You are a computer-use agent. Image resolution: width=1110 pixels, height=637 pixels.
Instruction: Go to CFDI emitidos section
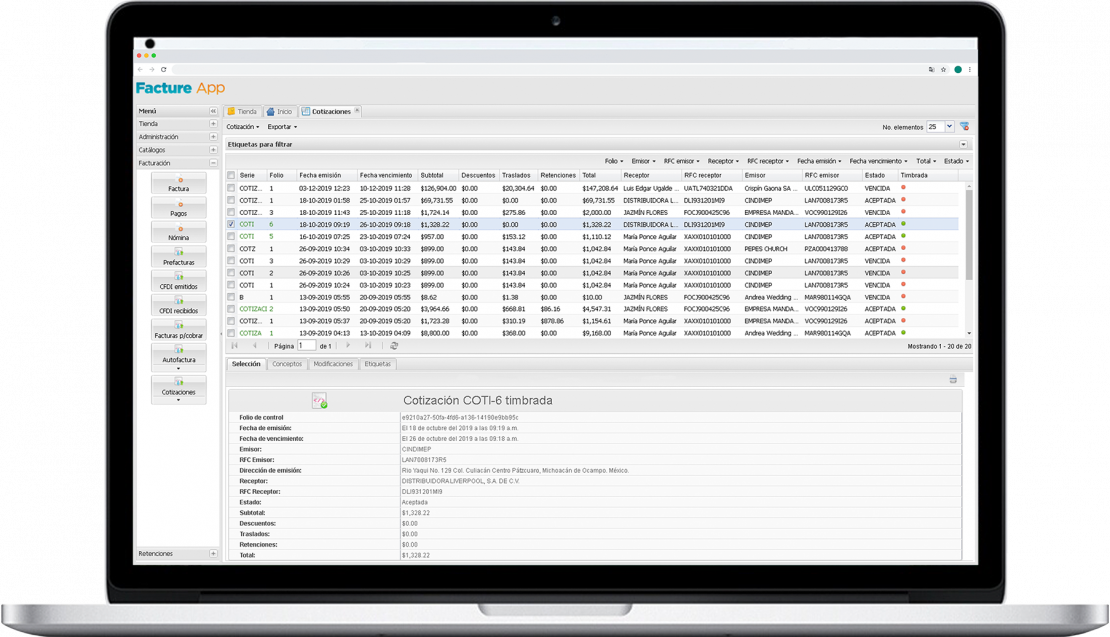click(x=178, y=282)
